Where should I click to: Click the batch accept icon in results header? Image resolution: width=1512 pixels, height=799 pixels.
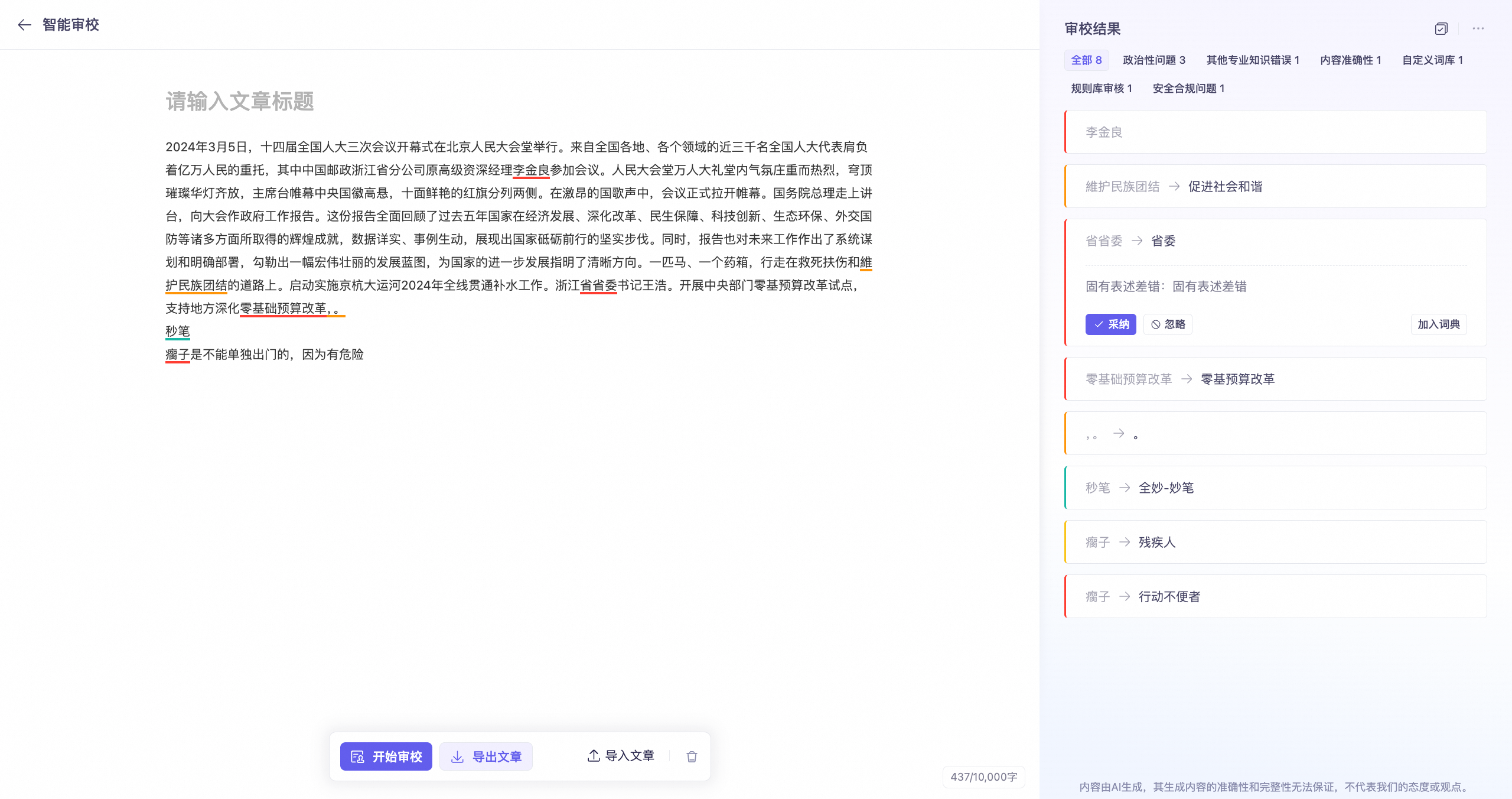[x=1441, y=28]
